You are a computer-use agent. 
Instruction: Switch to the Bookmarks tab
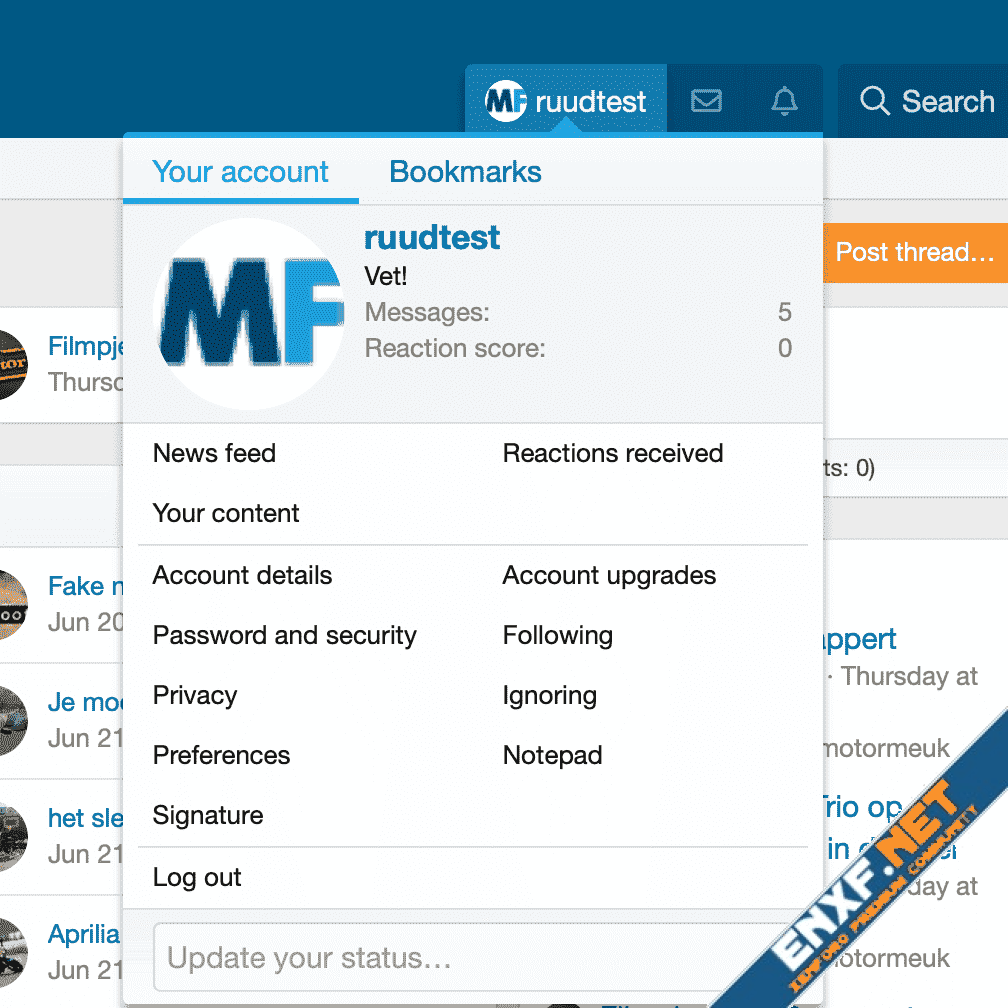tap(465, 172)
